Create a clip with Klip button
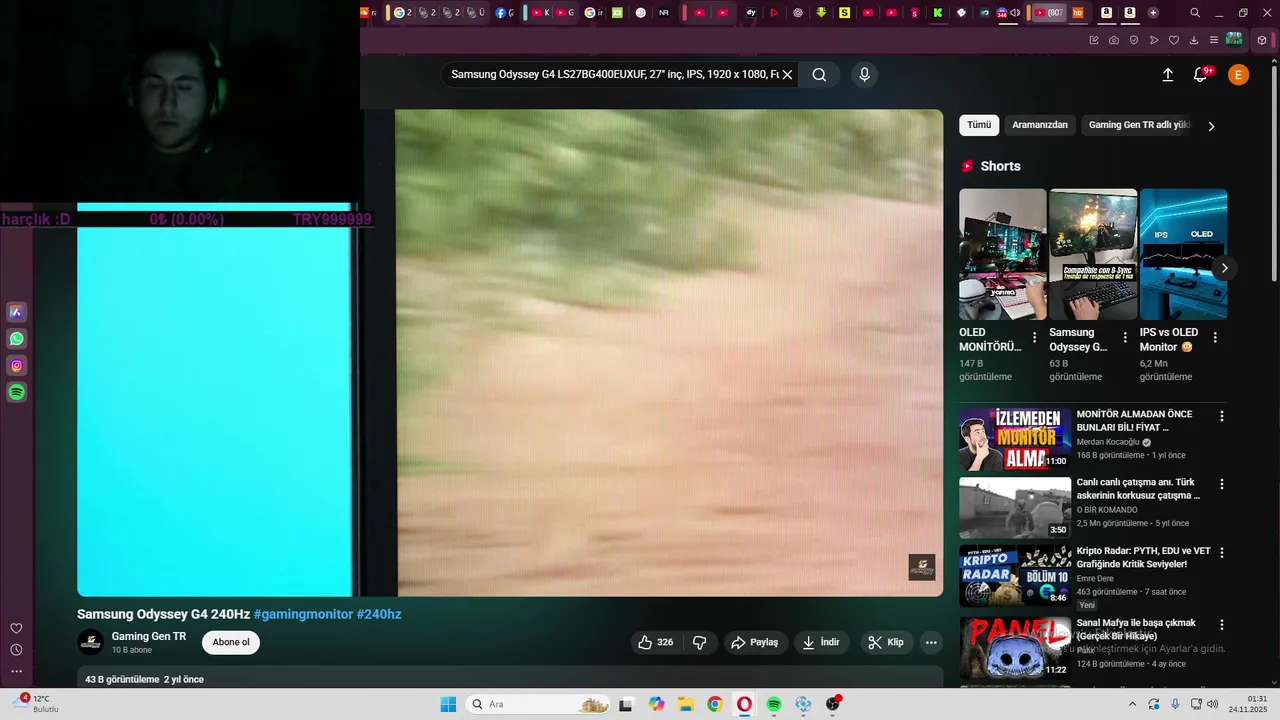Viewport: 1280px width, 720px height. click(886, 642)
